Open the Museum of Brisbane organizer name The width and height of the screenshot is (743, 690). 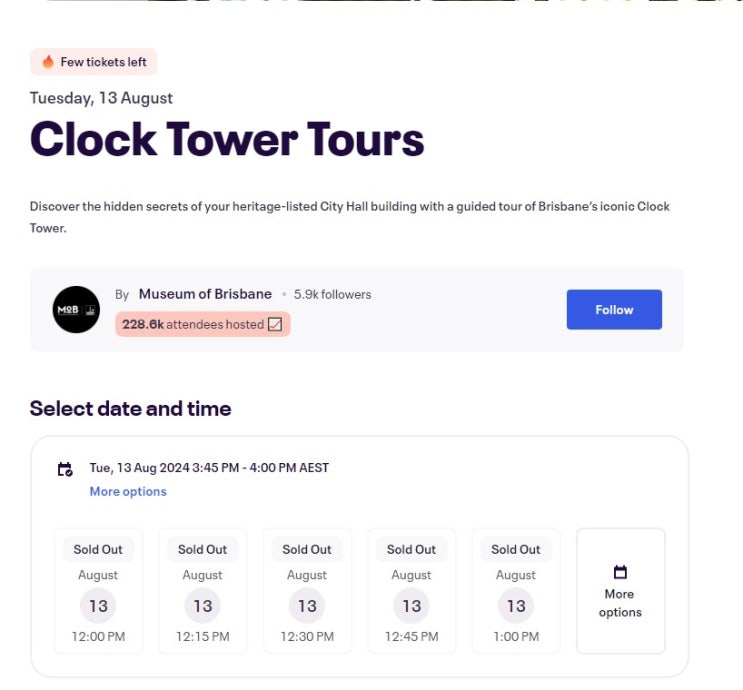[205, 294]
